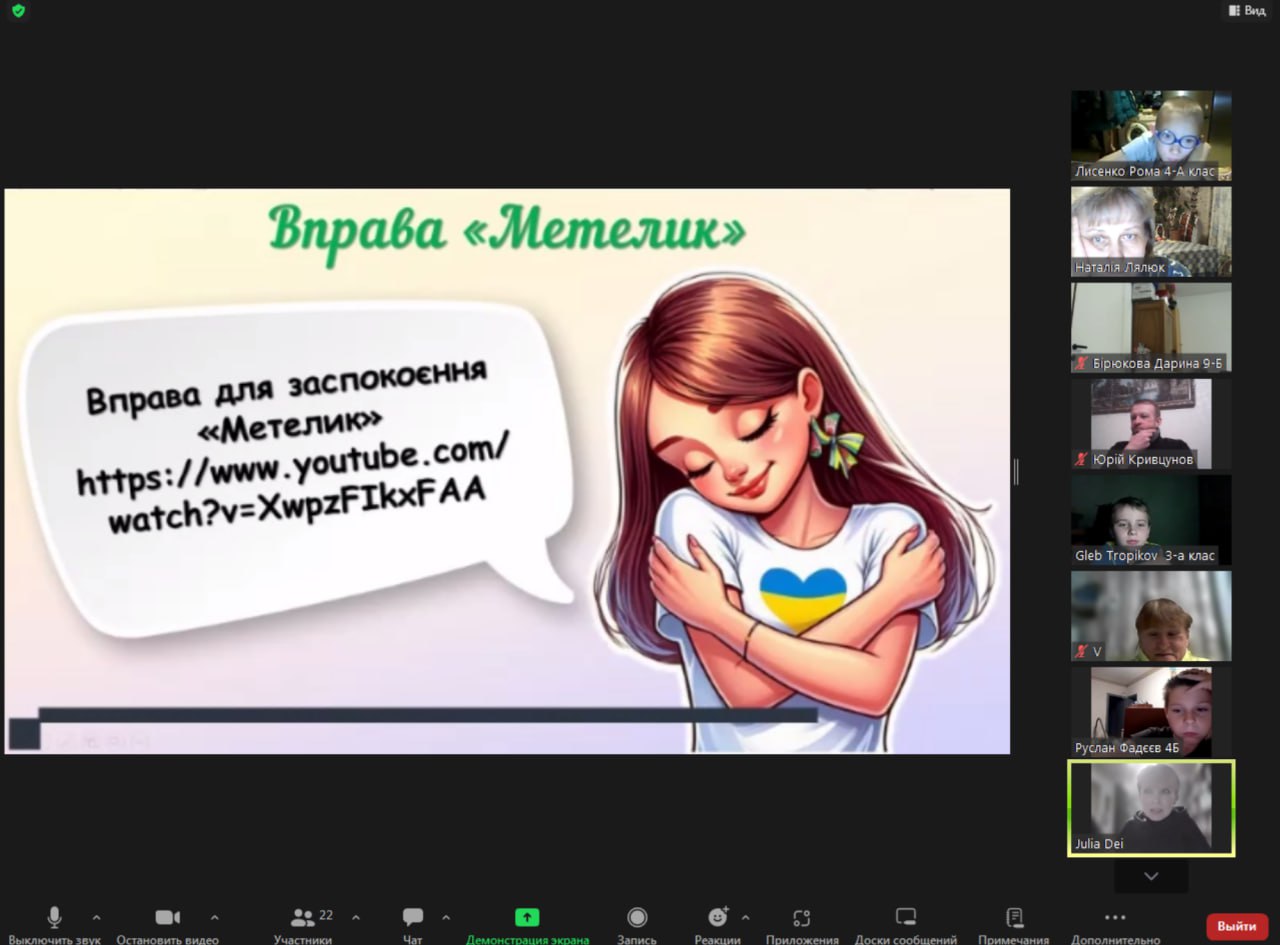Expand audio options arrow next to microphone

click(x=97, y=917)
